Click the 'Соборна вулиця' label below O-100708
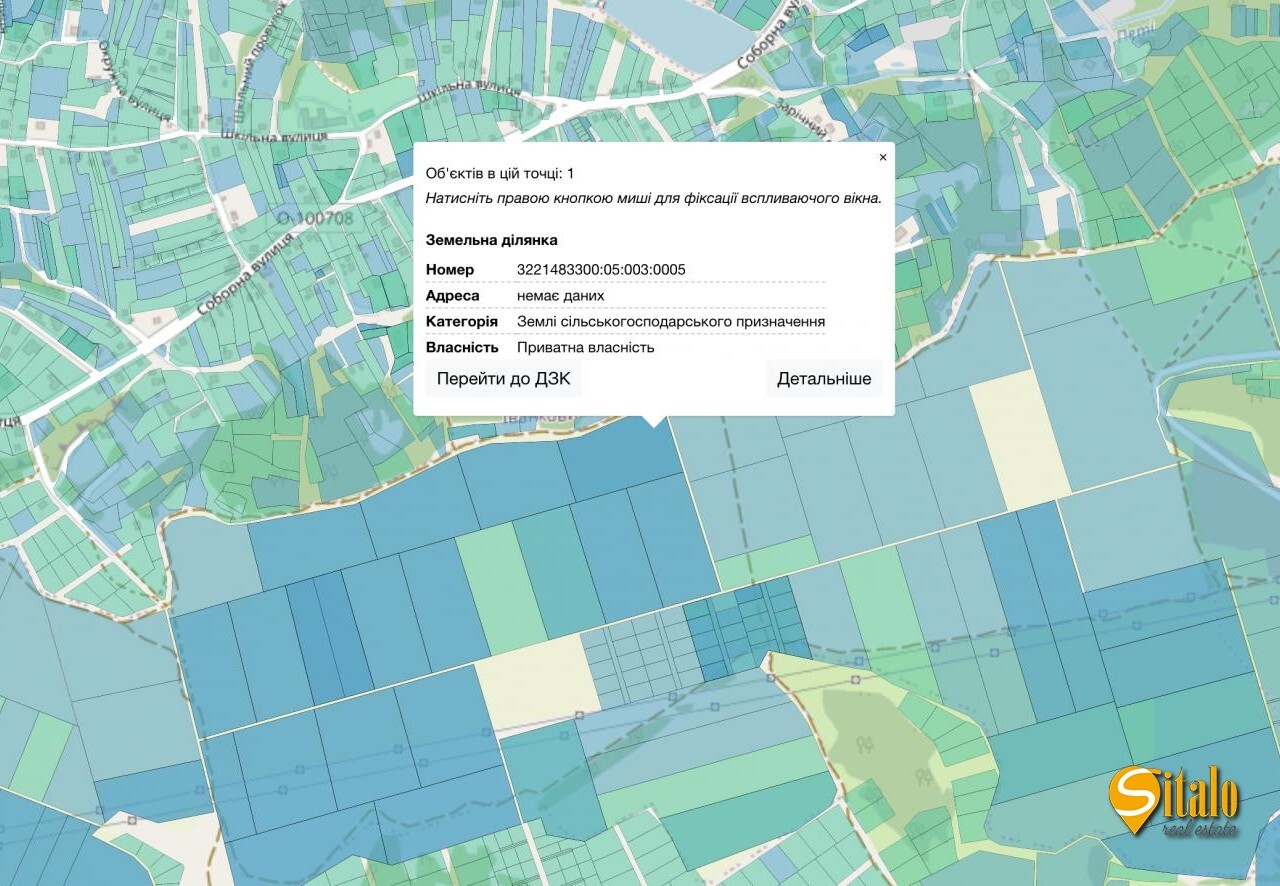The height and width of the screenshot is (886, 1280). pyautogui.click(x=246, y=275)
